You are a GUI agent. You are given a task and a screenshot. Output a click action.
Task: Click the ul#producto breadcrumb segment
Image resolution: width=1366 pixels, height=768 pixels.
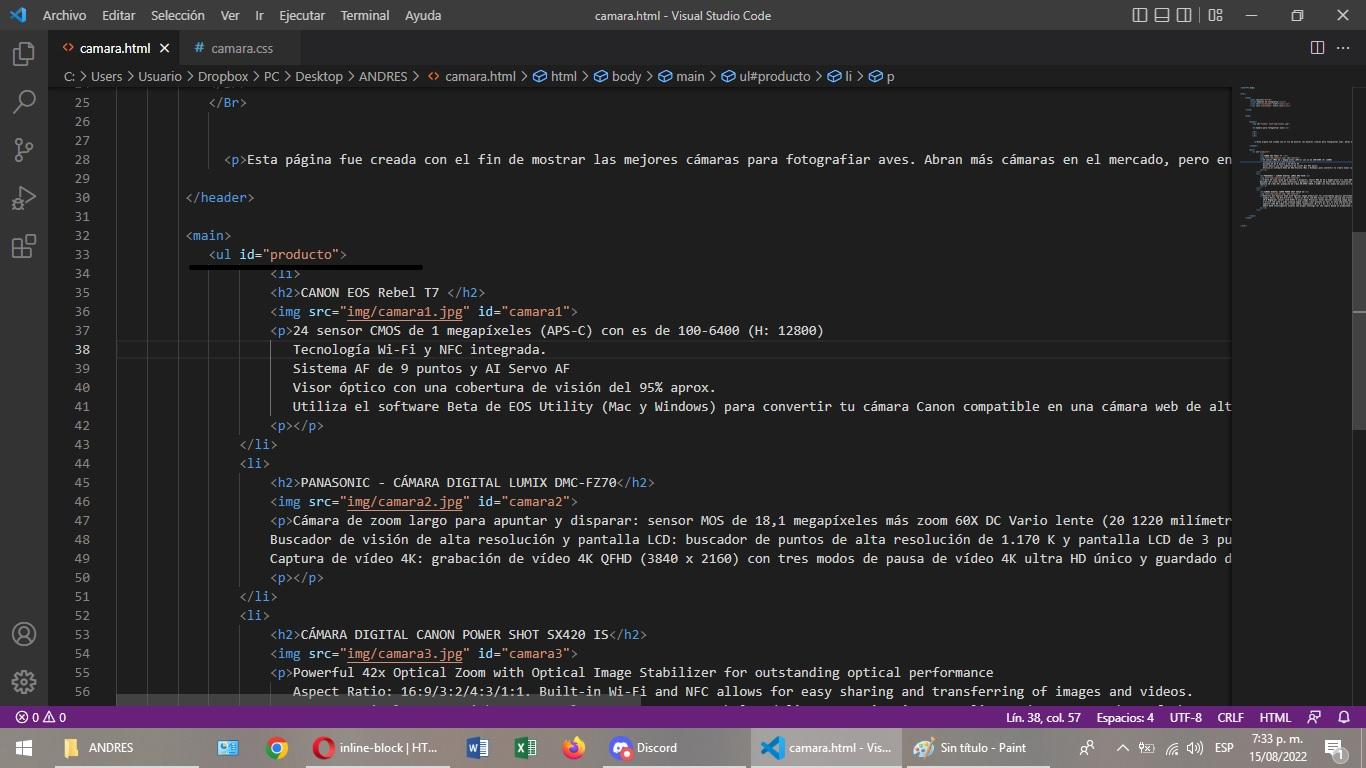(x=766, y=76)
